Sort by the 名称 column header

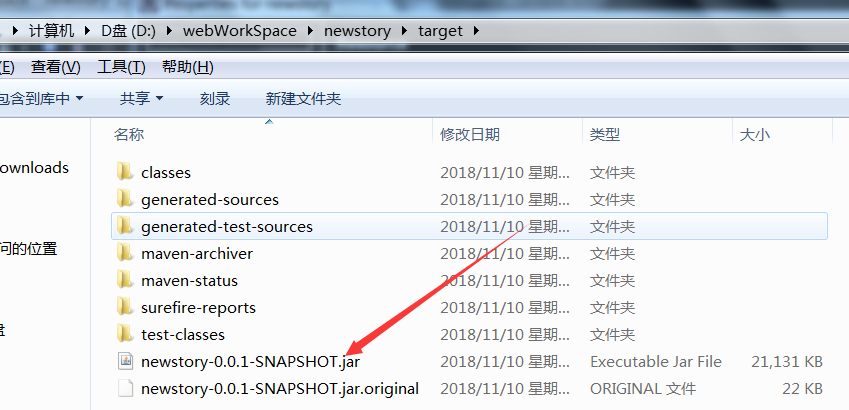point(129,134)
